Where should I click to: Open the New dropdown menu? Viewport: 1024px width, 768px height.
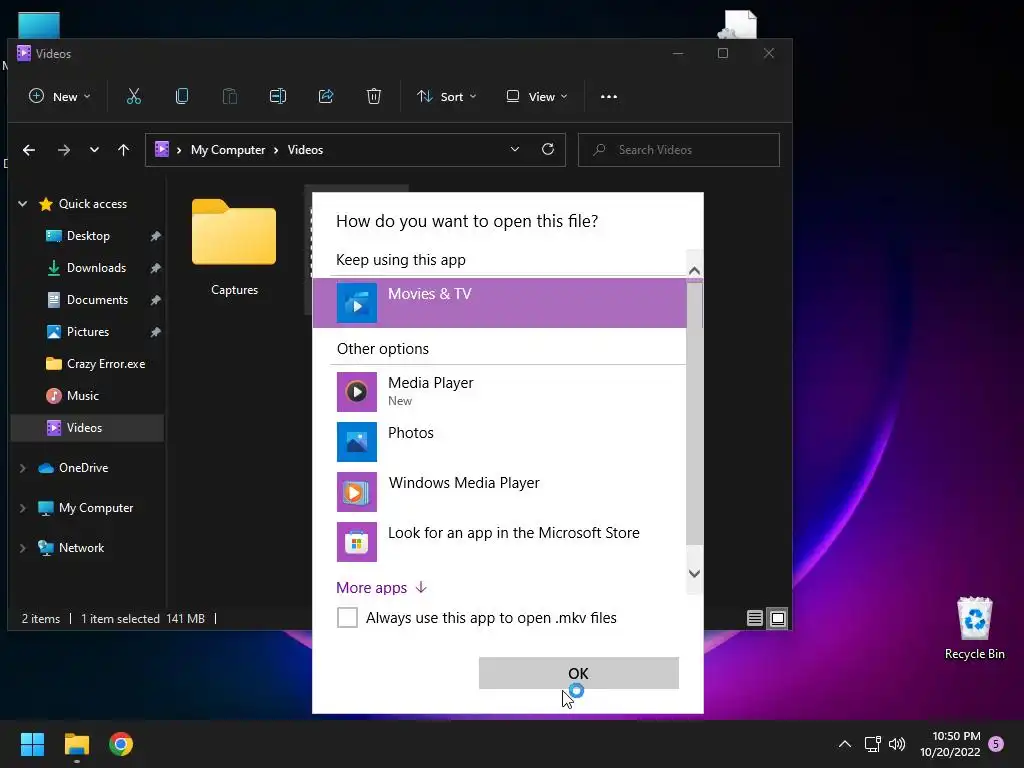59,97
